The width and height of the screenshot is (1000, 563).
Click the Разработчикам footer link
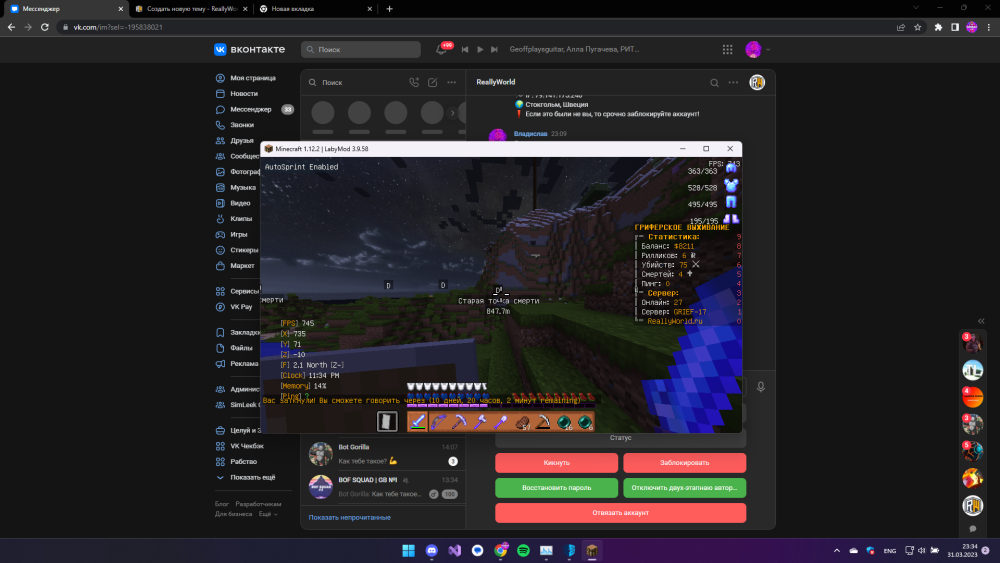pyautogui.click(x=258, y=504)
